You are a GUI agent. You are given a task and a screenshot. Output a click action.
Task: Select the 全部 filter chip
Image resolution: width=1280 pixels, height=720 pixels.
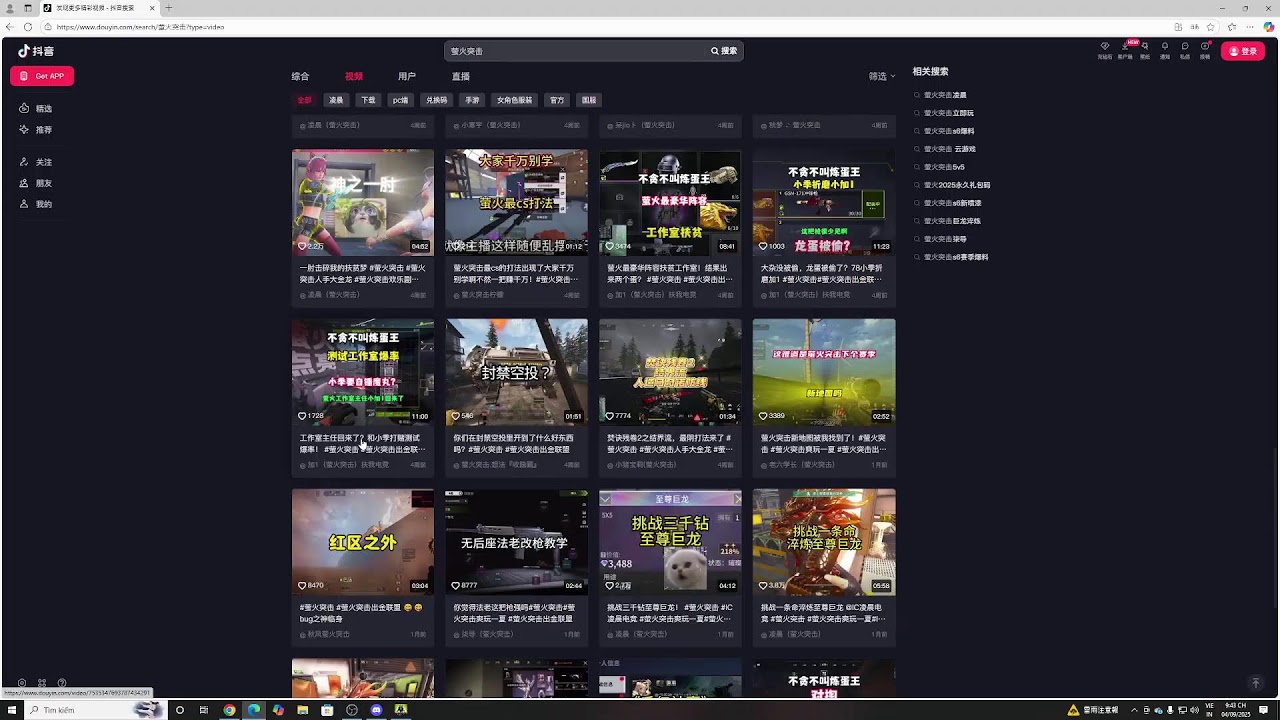click(304, 100)
